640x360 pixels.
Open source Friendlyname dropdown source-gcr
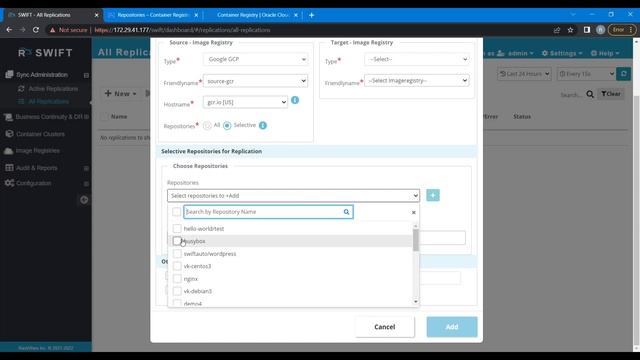(256, 81)
